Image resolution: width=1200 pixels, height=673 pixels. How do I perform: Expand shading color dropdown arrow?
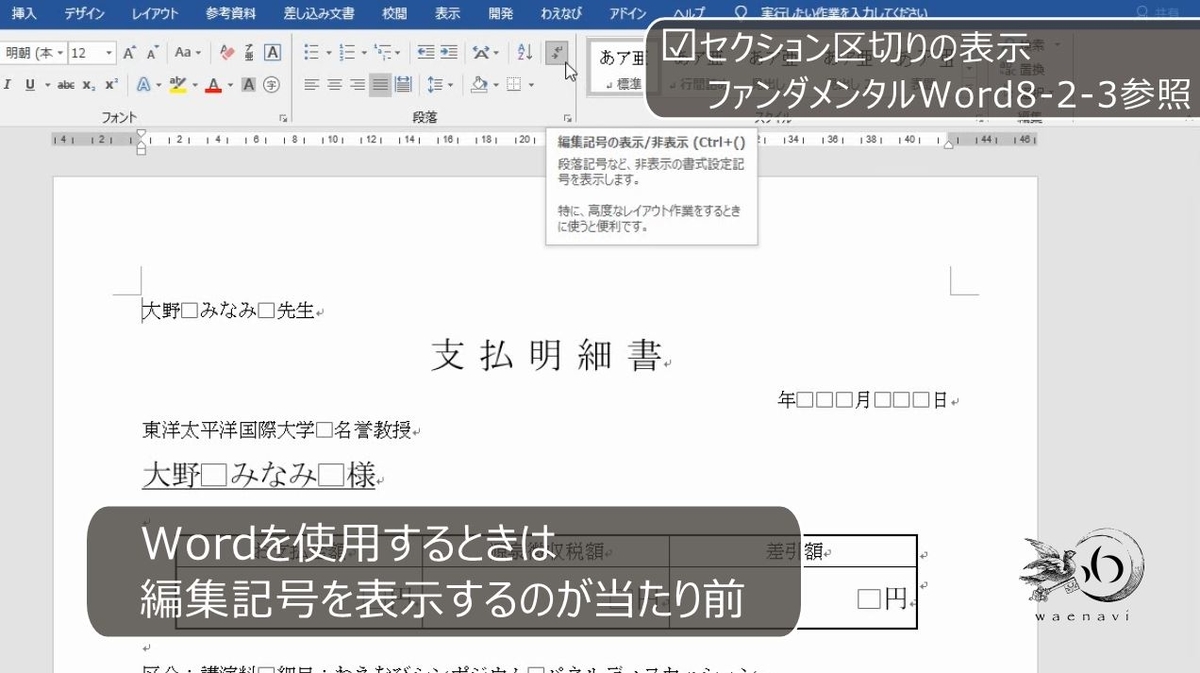pyautogui.click(x=496, y=85)
